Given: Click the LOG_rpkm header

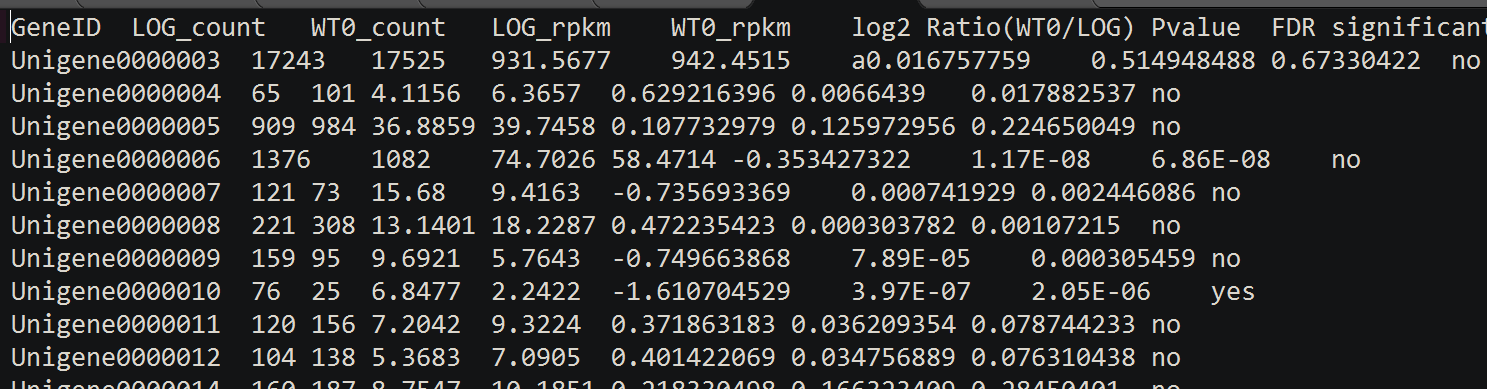Looking at the screenshot, I should click(551, 28).
